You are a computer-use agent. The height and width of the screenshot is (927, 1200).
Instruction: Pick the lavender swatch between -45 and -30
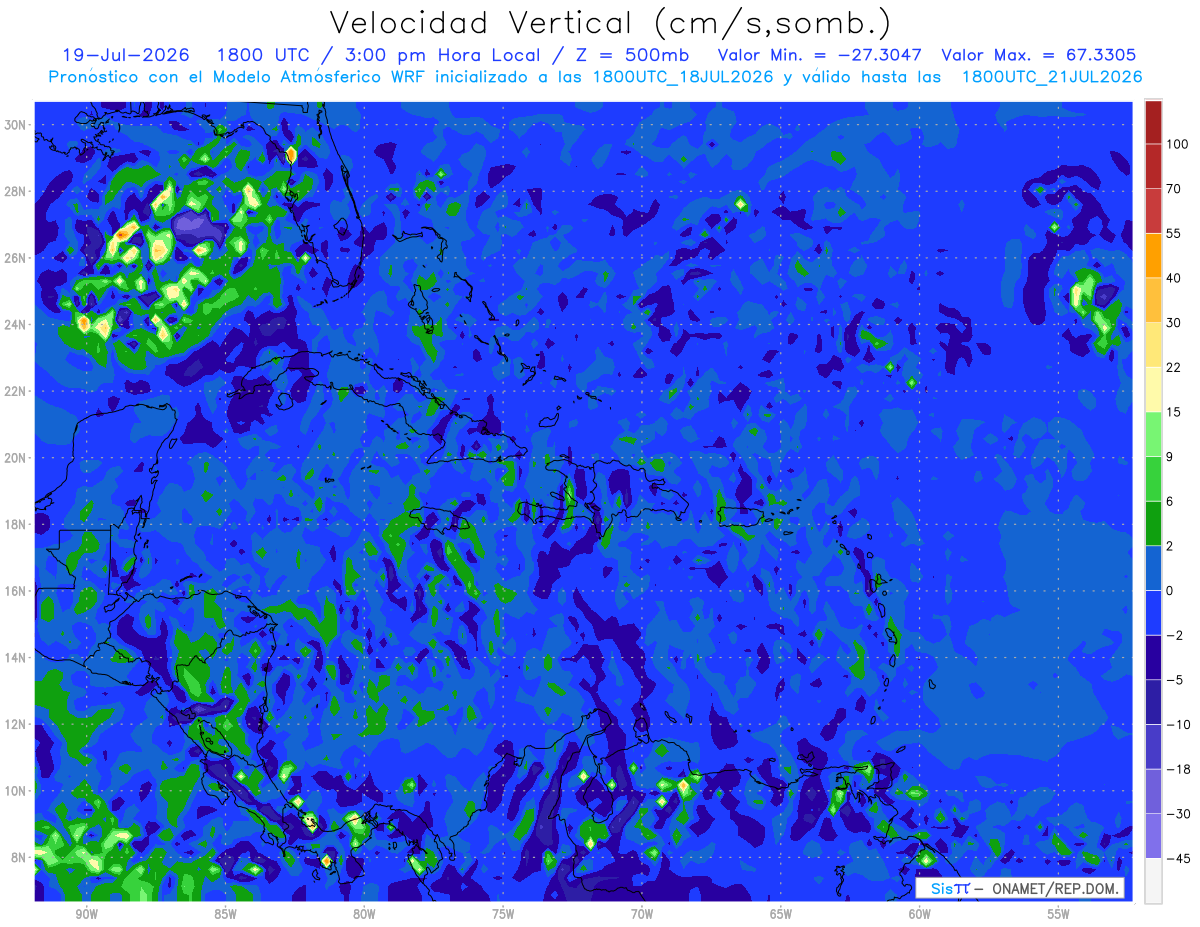click(1153, 836)
